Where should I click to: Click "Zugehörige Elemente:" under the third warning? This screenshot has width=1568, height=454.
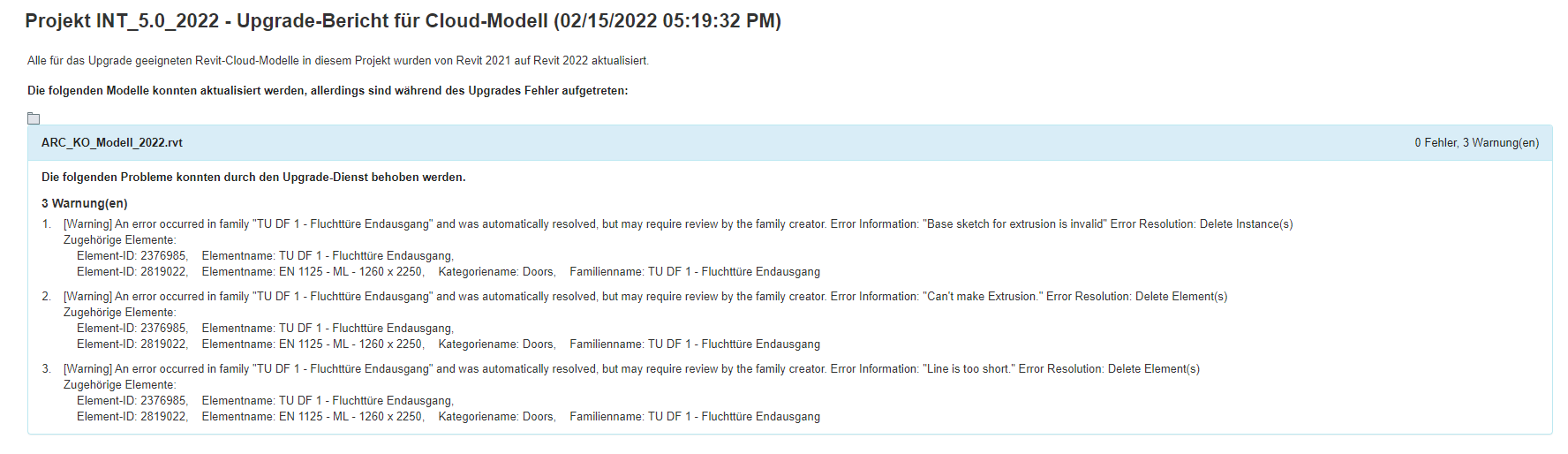tap(119, 385)
